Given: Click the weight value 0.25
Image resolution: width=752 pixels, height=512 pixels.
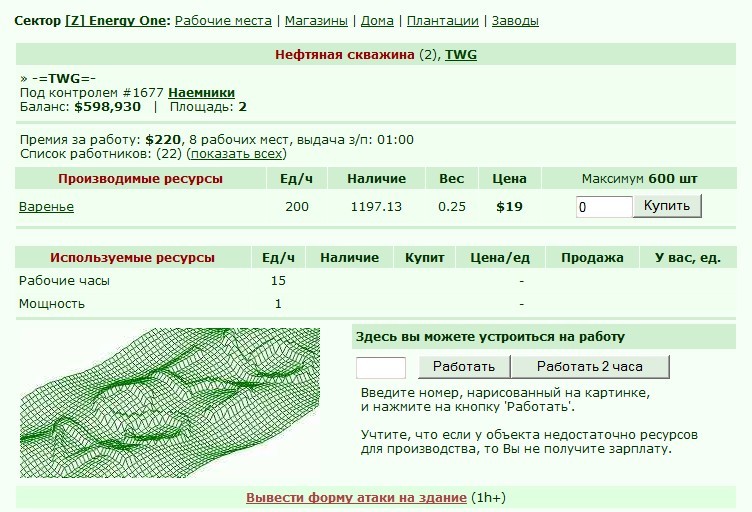Looking at the screenshot, I should coord(452,207).
